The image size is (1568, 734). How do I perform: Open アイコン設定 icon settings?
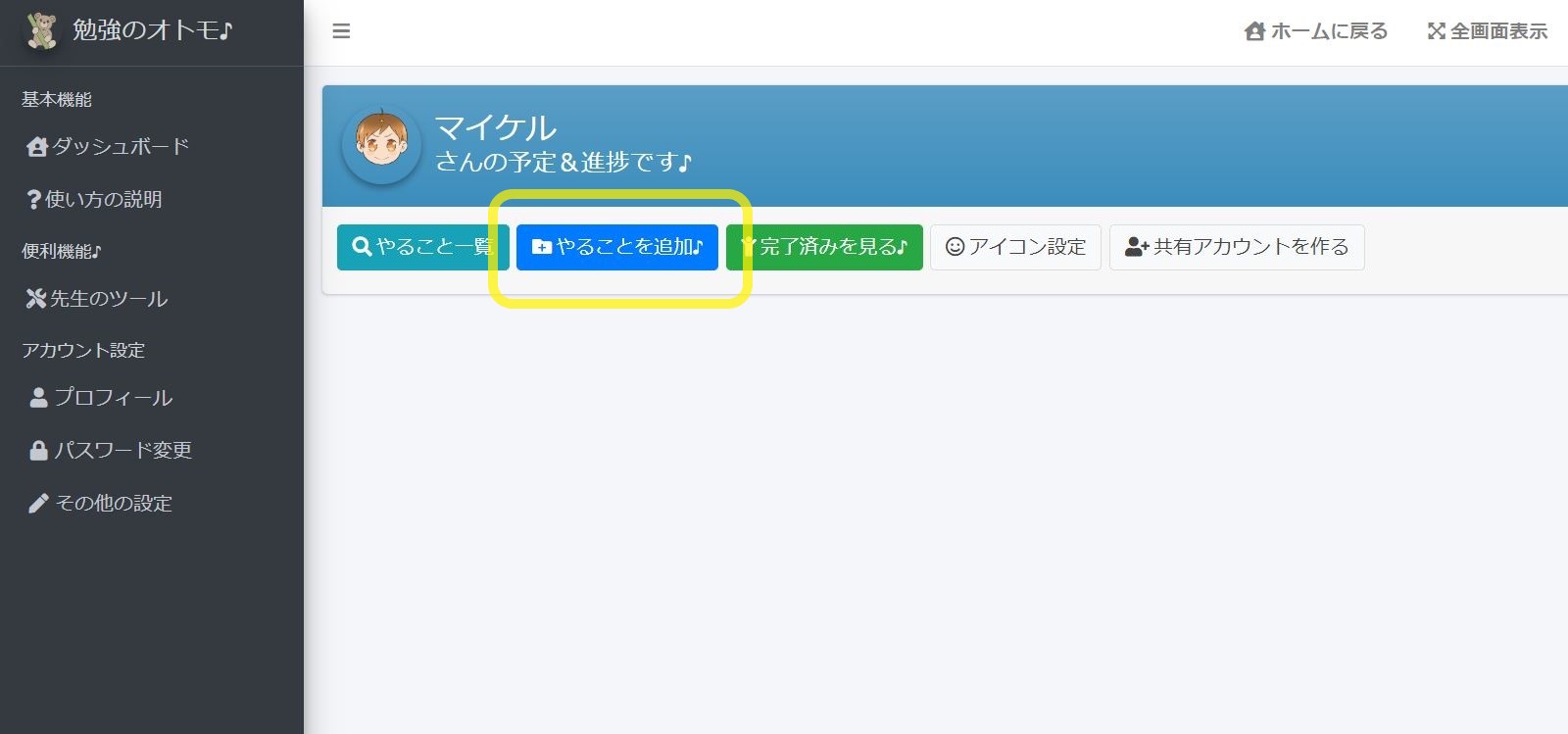click(1015, 247)
